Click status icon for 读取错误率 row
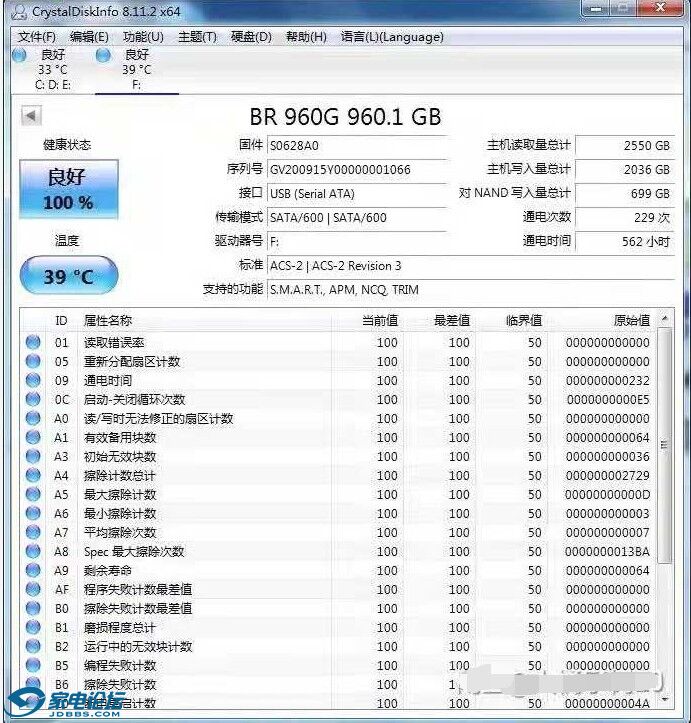 point(33,342)
